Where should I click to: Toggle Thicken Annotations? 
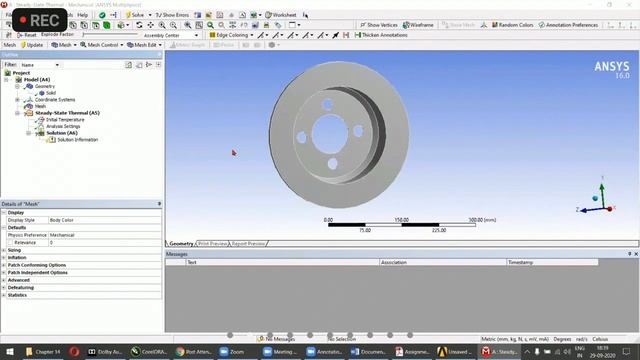click(381, 35)
